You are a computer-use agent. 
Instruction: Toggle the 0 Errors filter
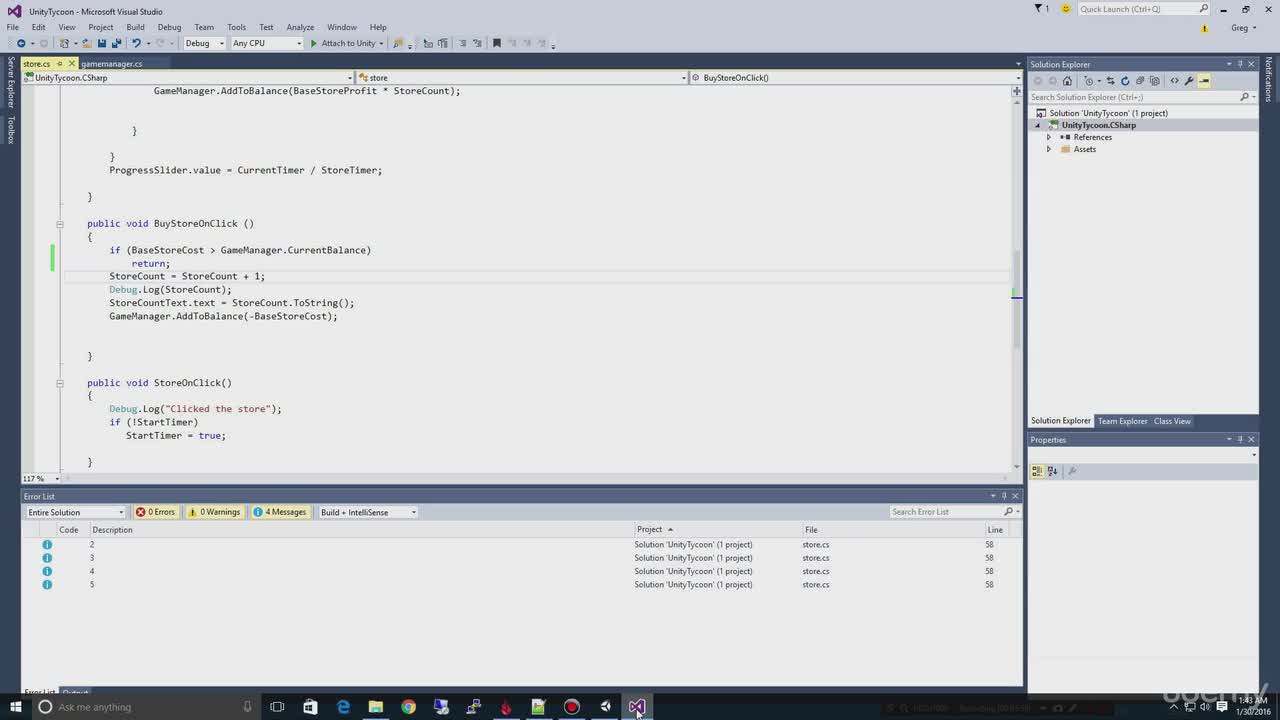click(156, 512)
